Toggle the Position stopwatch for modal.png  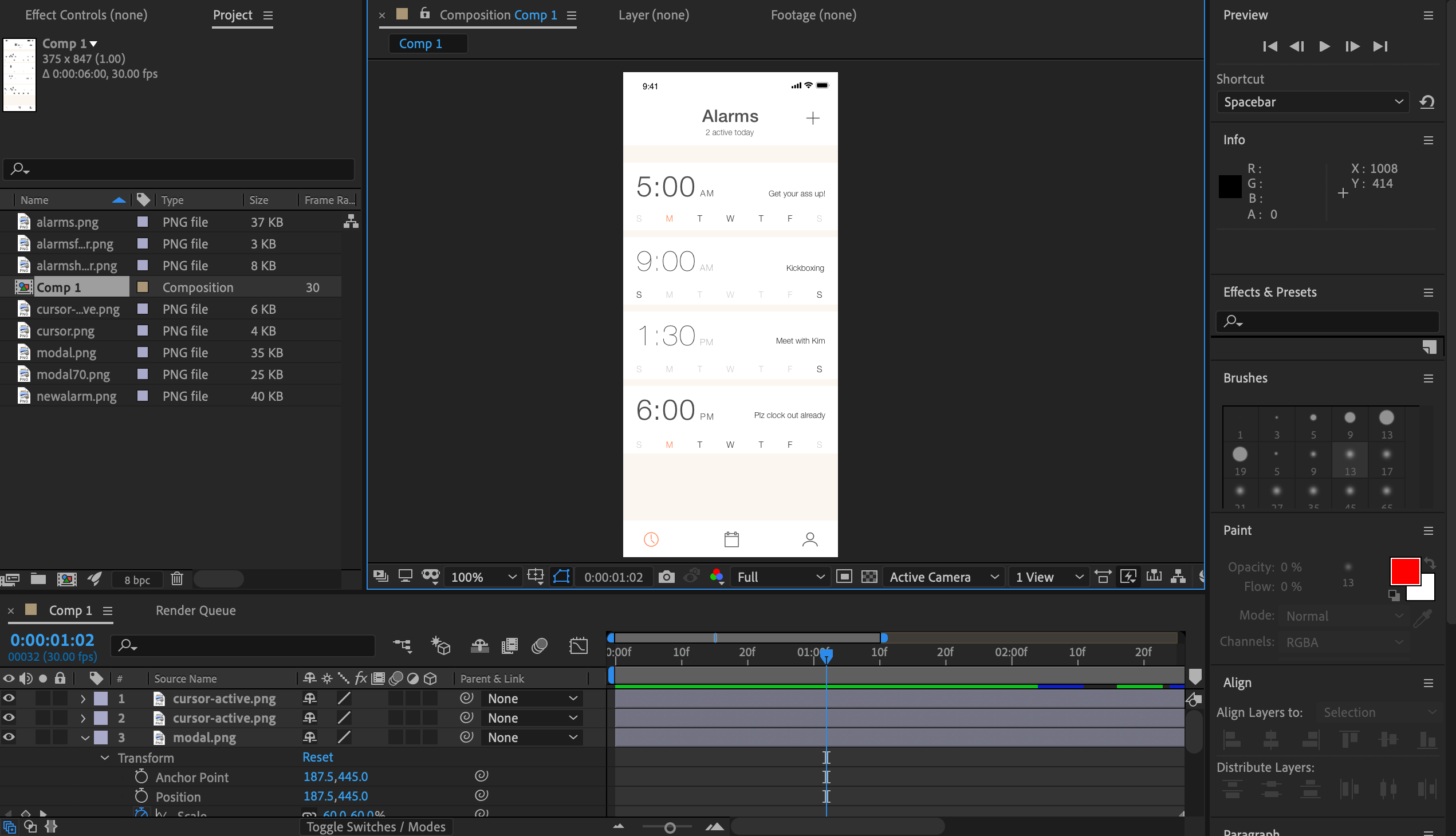(x=141, y=796)
